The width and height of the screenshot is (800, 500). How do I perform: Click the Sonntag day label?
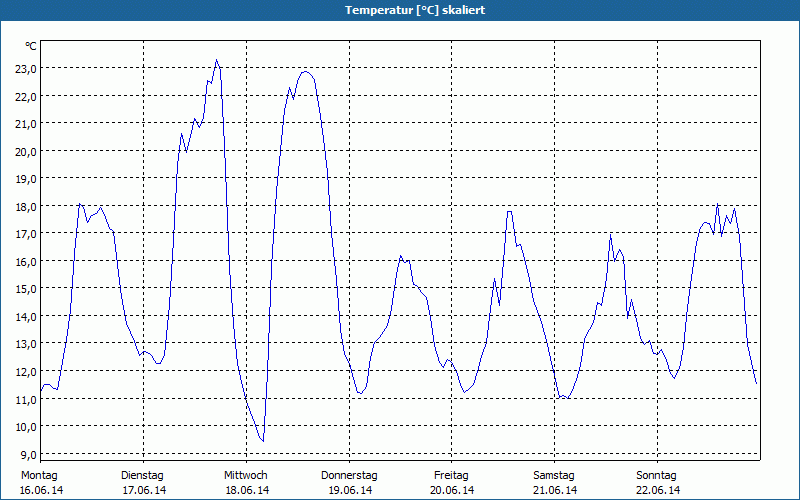[x=657, y=476]
